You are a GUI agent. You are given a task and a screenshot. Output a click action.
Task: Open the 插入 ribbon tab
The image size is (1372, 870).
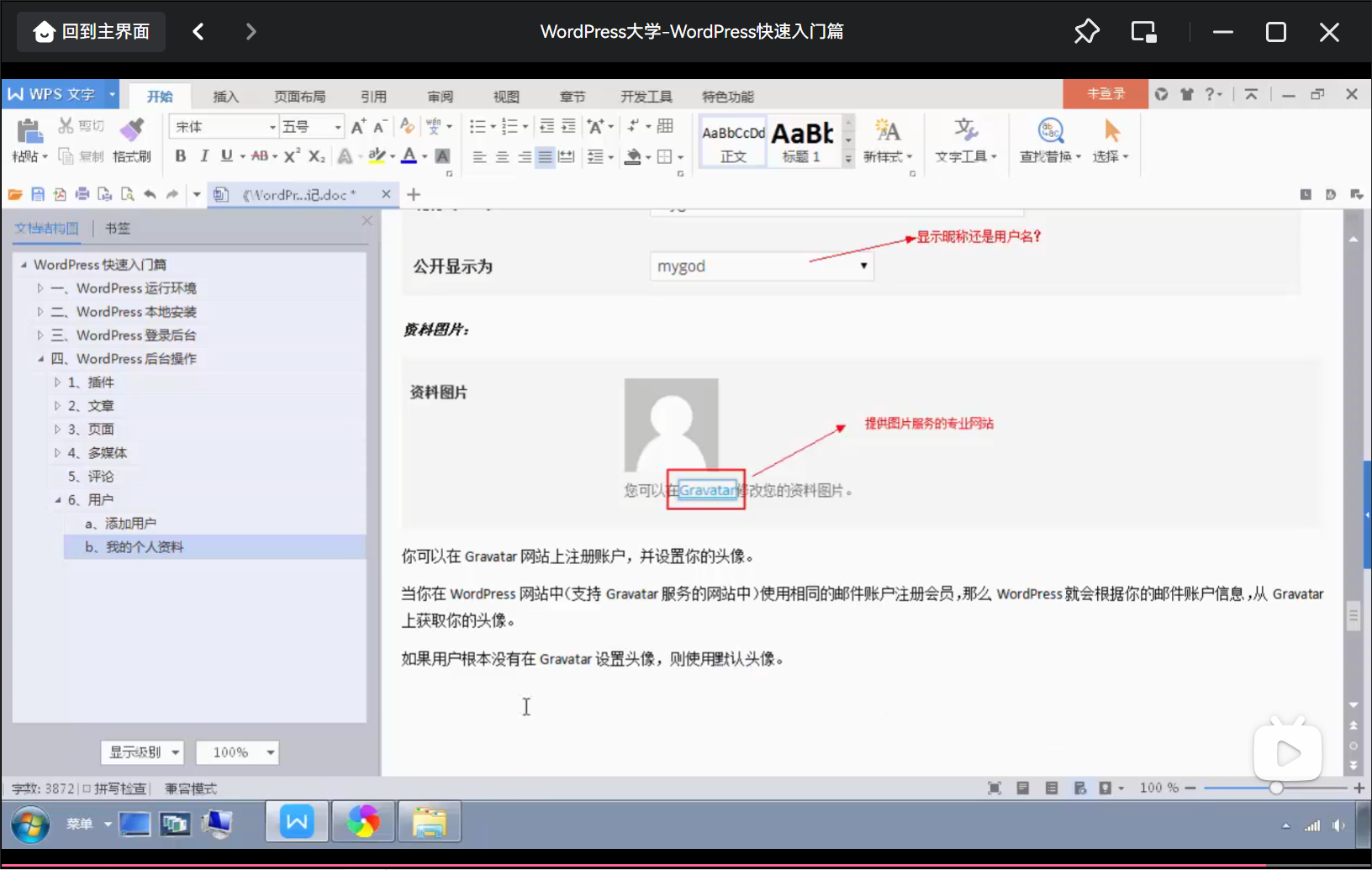(x=225, y=97)
